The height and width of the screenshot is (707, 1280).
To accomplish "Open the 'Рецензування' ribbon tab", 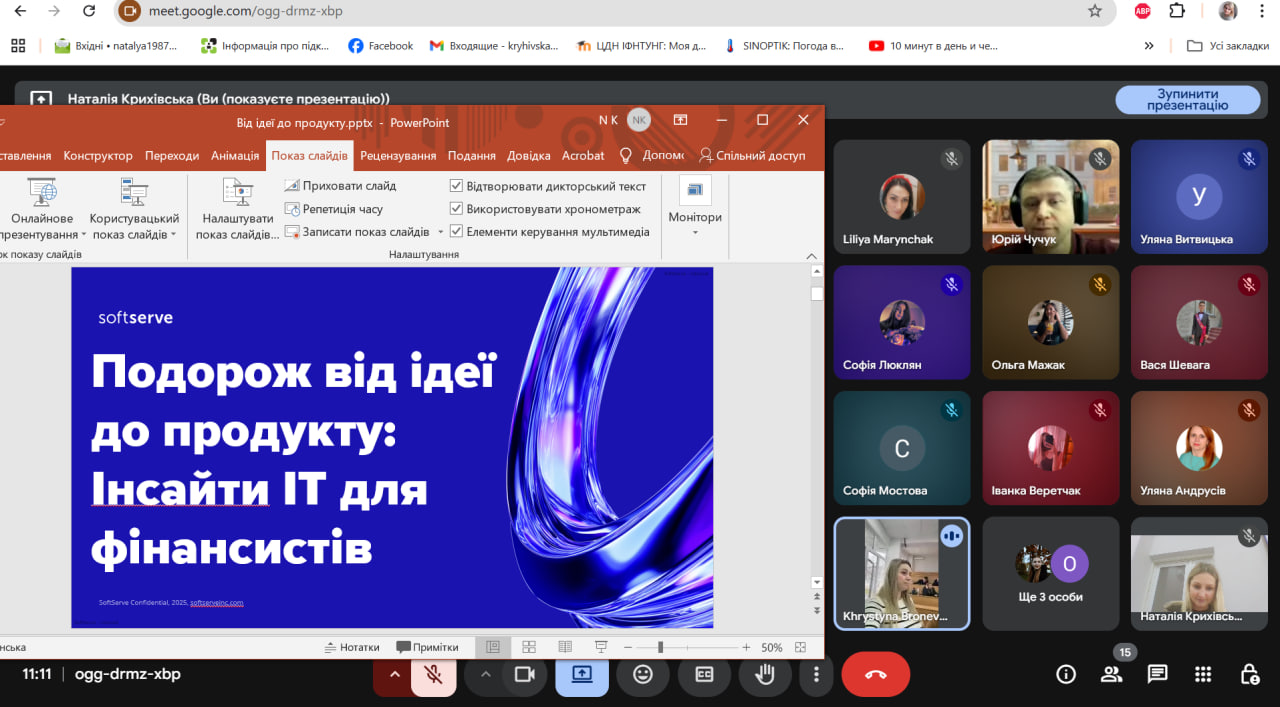I will point(398,156).
